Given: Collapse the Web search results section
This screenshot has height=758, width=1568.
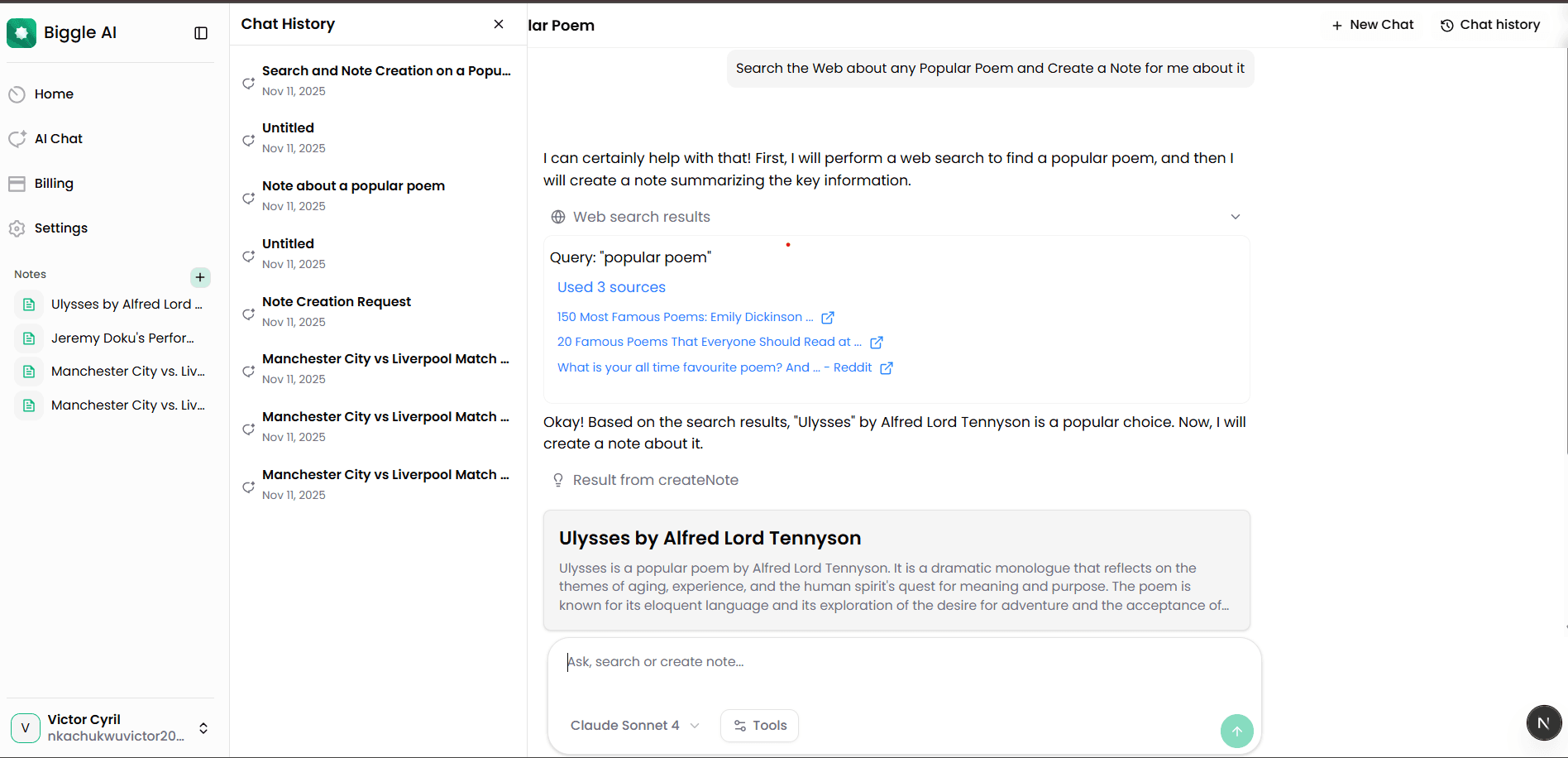Looking at the screenshot, I should click(1235, 216).
